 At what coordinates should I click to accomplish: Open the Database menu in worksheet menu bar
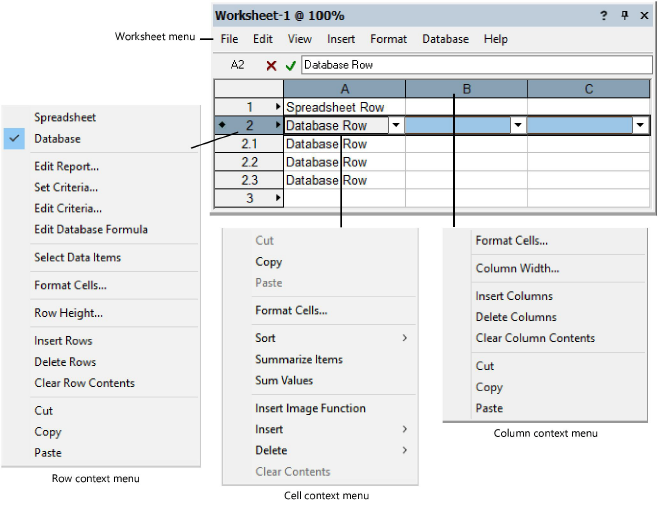click(x=445, y=39)
